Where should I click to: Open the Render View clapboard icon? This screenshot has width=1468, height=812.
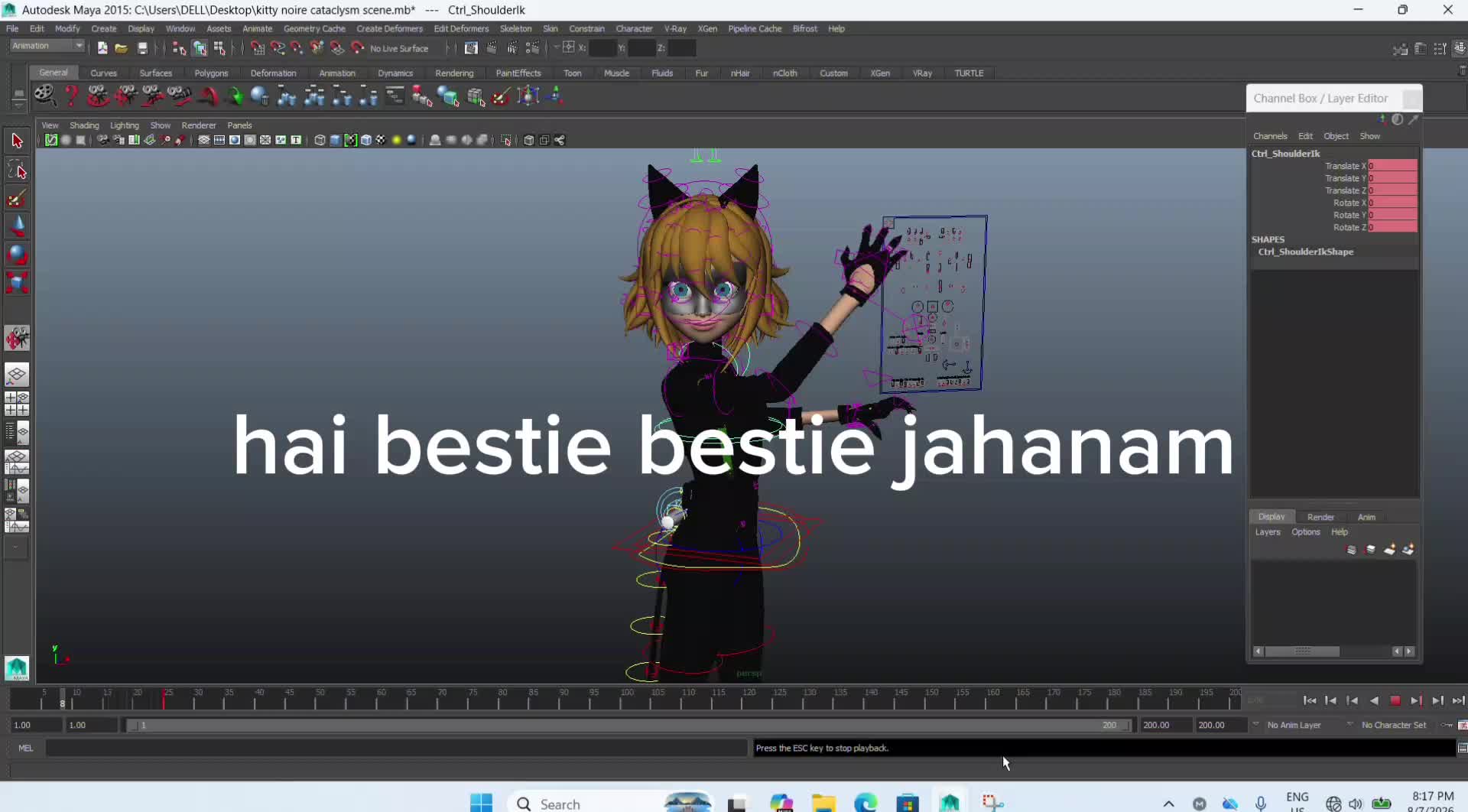point(471,48)
